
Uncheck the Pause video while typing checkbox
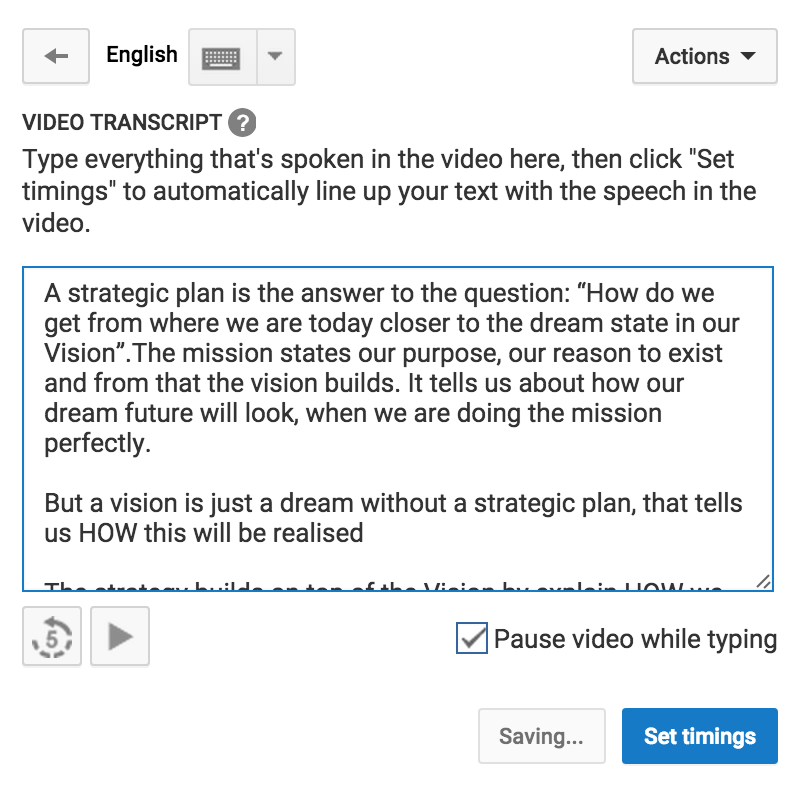(x=471, y=638)
